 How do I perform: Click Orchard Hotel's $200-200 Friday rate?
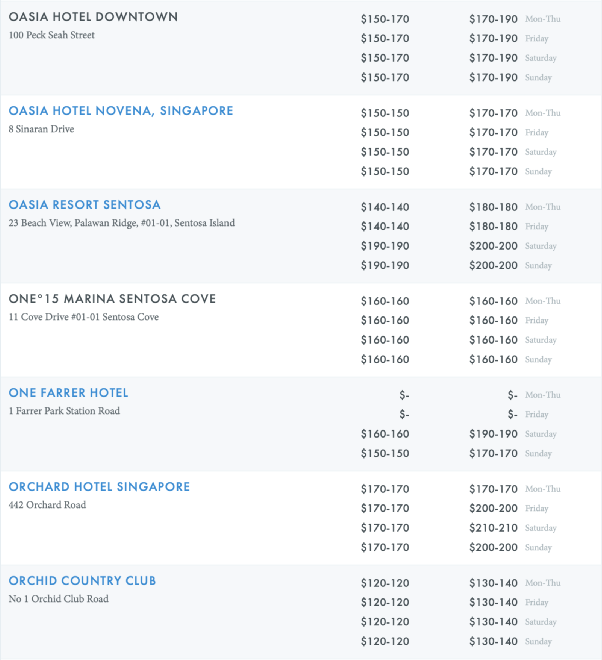pos(493,509)
